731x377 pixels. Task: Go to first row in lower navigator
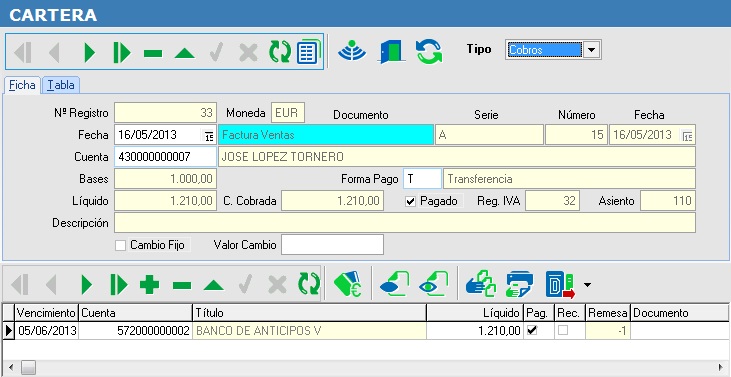pyautogui.click(x=20, y=284)
